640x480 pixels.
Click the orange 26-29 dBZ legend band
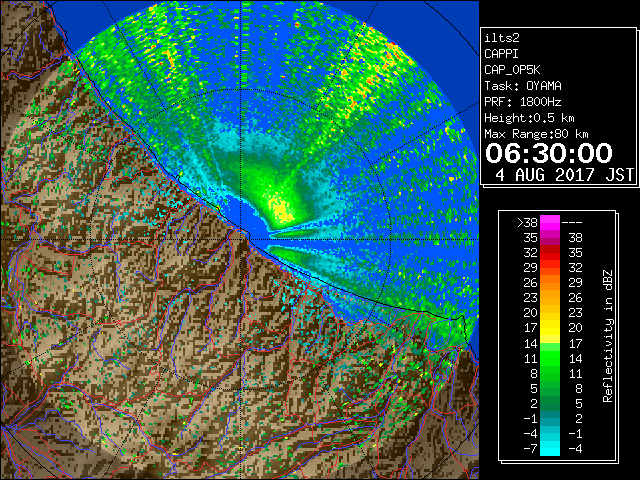click(x=550, y=282)
